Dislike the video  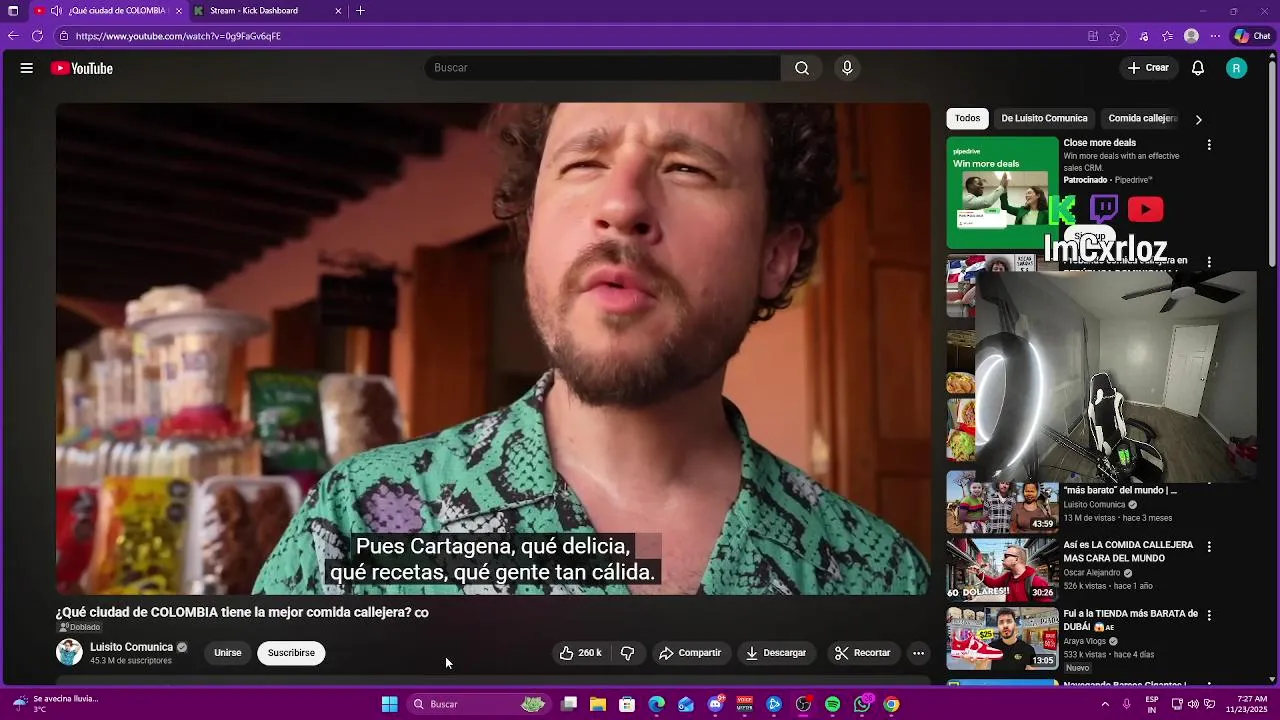(x=628, y=653)
